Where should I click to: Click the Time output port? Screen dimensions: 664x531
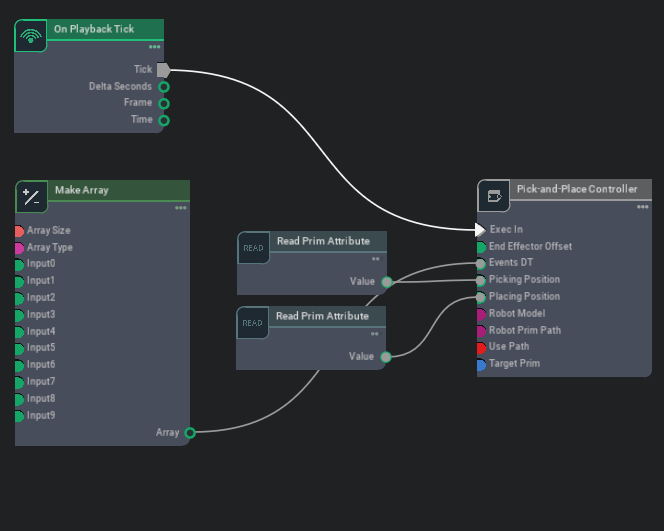pyautogui.click(x=164, y=120)
